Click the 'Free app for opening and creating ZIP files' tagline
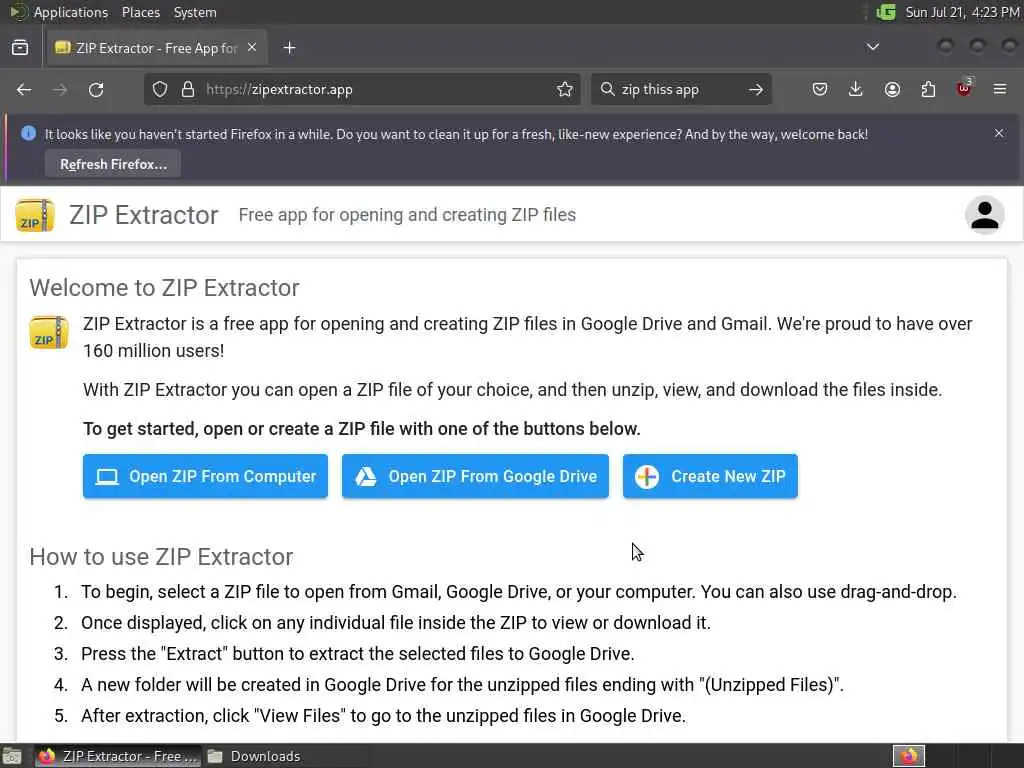The image size is (1024, 768). click(407, 215)
